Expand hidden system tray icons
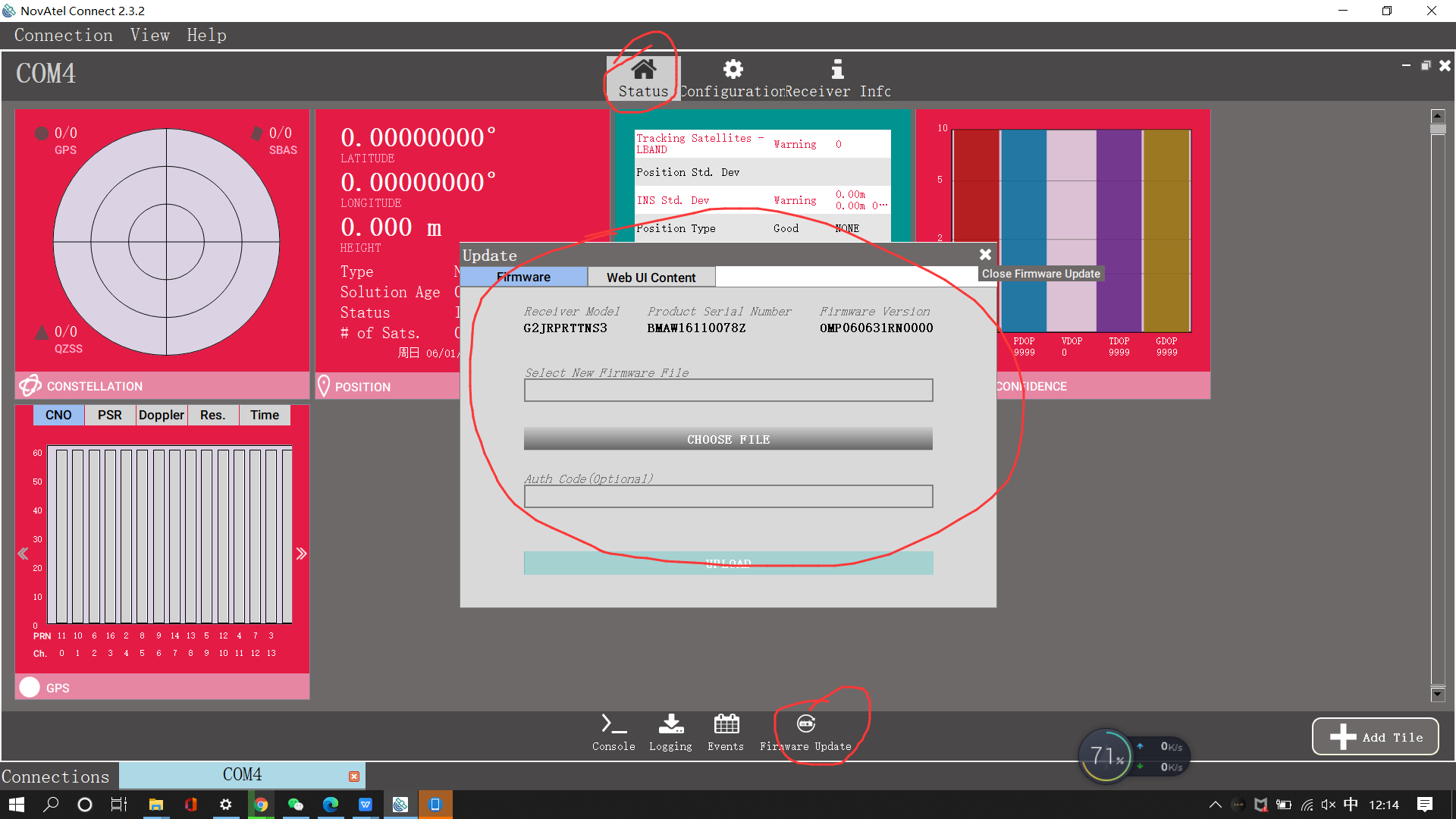1456x819 pixels. (x=1214, y=805)
